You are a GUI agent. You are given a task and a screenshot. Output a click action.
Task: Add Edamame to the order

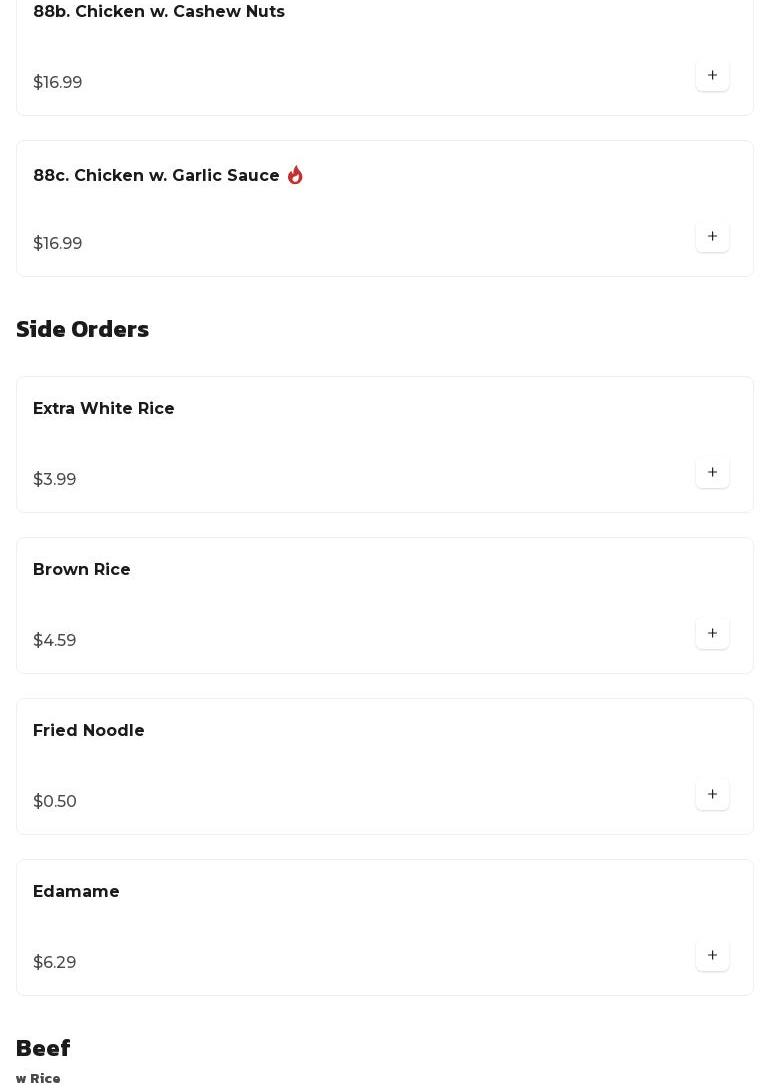coord(712,956)
